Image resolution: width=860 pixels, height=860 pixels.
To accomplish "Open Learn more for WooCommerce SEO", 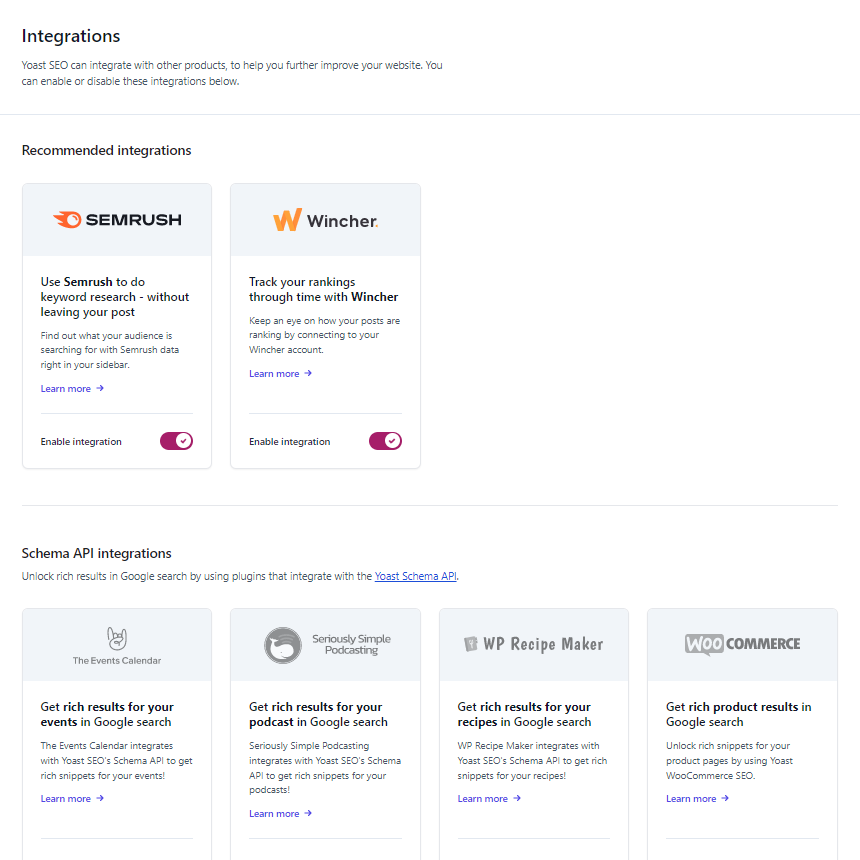I will 691,799.
